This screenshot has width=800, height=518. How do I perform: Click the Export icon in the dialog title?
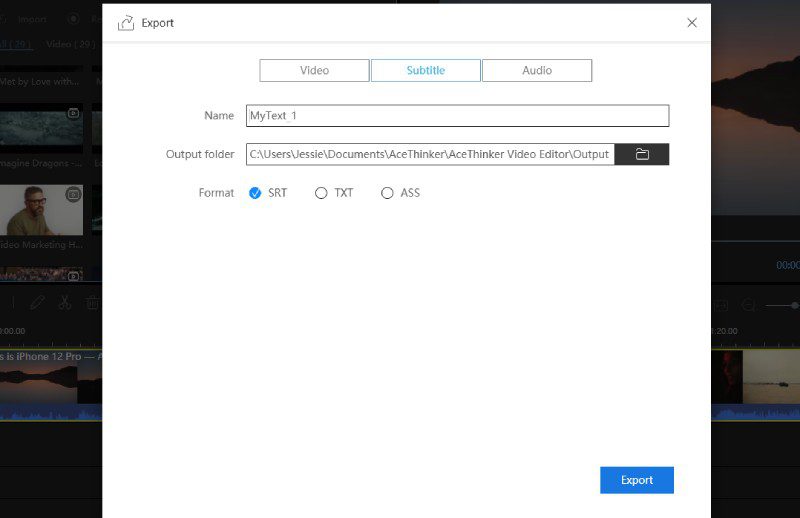click(126, 23)
